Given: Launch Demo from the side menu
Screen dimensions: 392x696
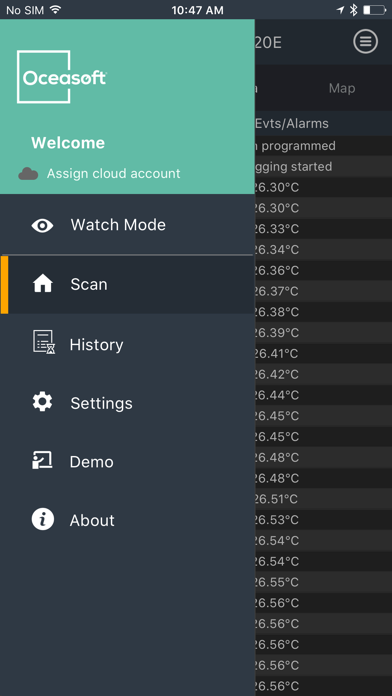Looking at the screenshot, I should pyautogui.click(x=127, y=462).
